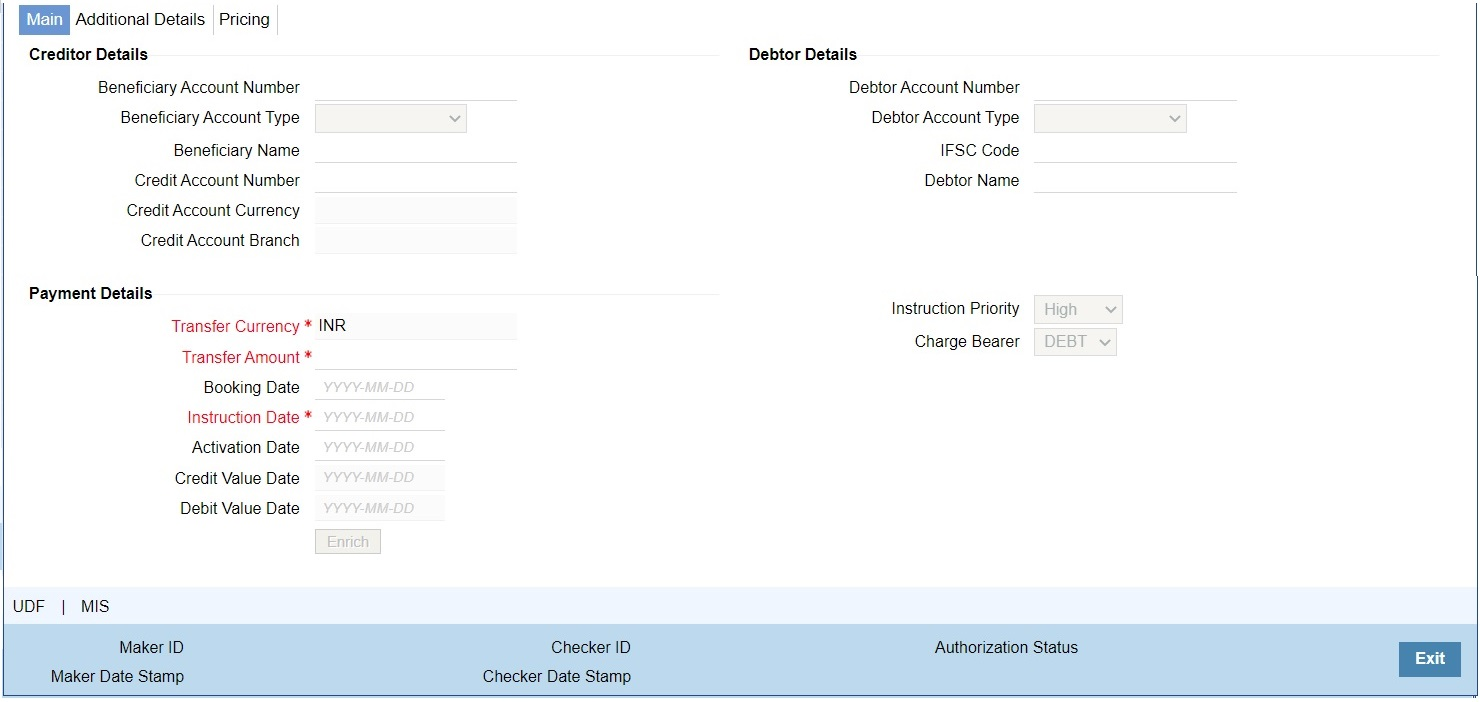Image resolution: width=1480 pixels, height=702 pixels.
Task: Click the Activation Date field
Action: [x=380, y=447]
